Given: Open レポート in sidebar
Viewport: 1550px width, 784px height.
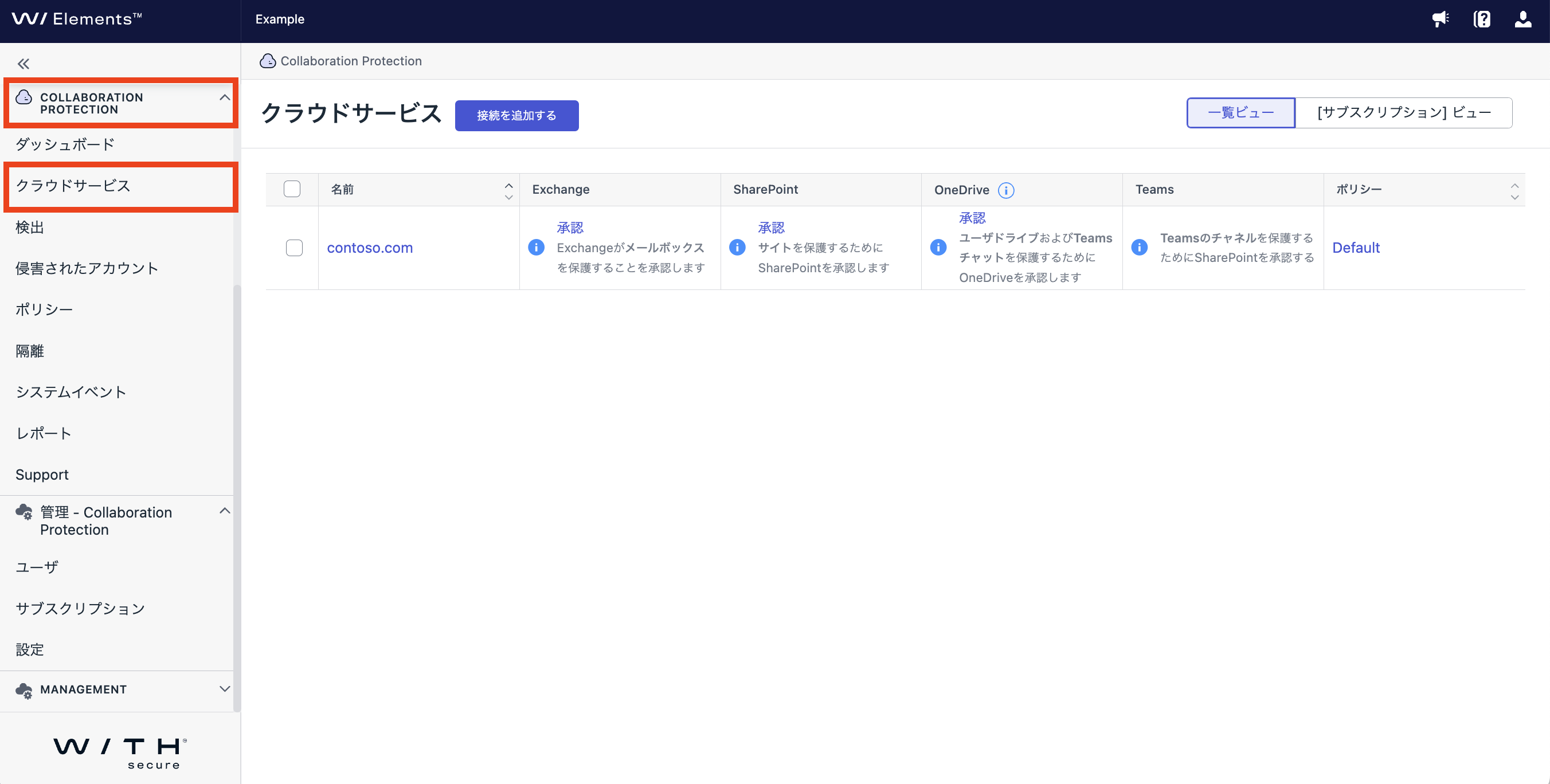Looking at the screenshot, I should click(x=44, y=433).
